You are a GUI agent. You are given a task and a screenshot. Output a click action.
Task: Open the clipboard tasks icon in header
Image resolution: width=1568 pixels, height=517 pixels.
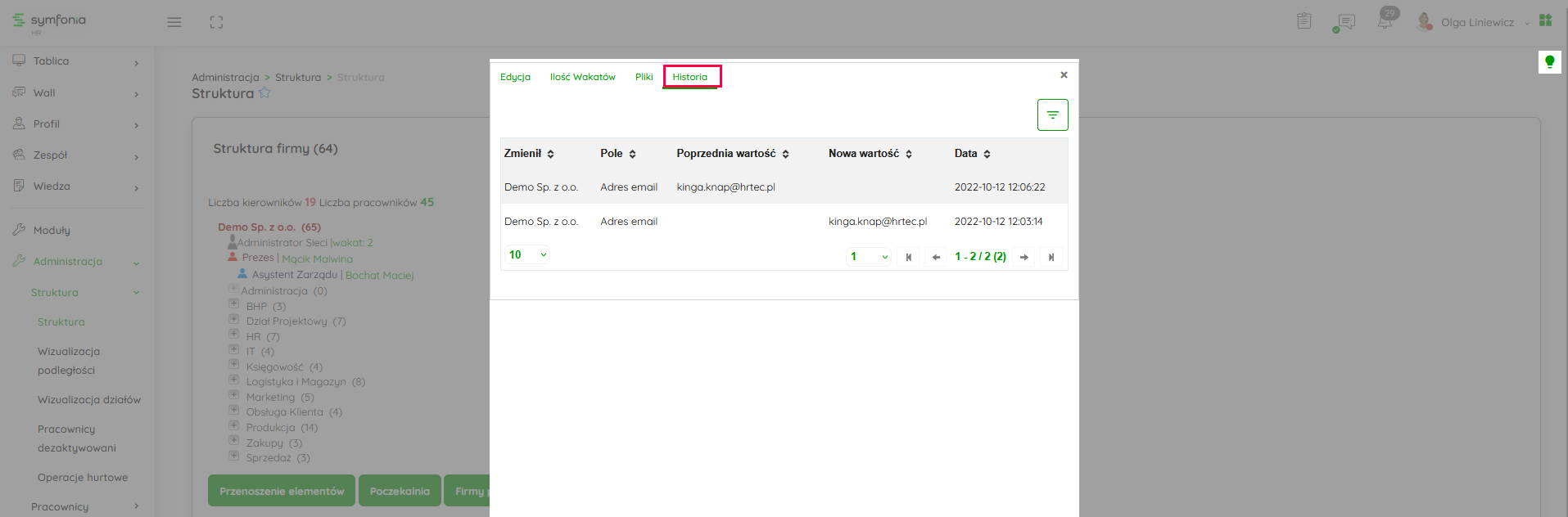click(x=1304, y=21)
